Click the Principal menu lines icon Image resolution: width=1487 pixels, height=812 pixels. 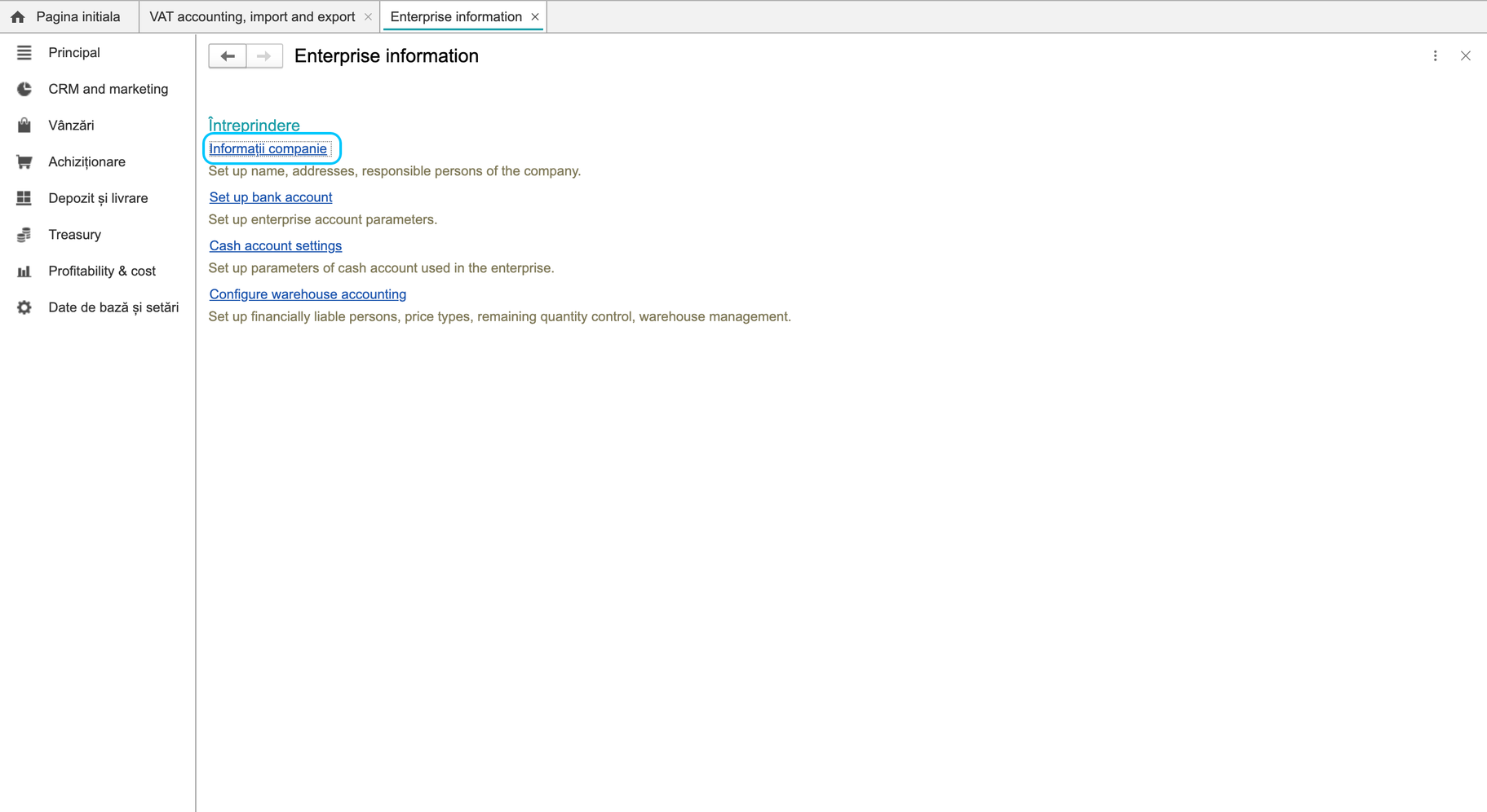[24, 53]
